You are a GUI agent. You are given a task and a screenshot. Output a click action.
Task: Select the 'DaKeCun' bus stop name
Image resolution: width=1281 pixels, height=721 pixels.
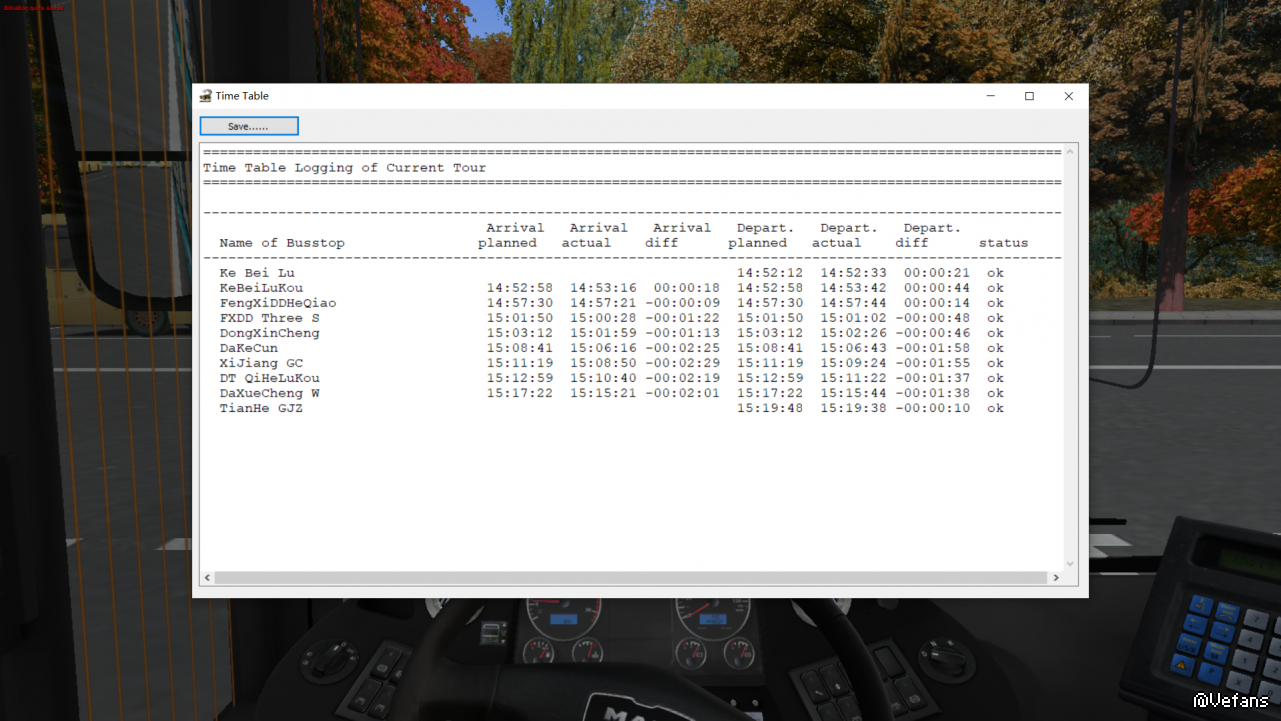[249, 348]
